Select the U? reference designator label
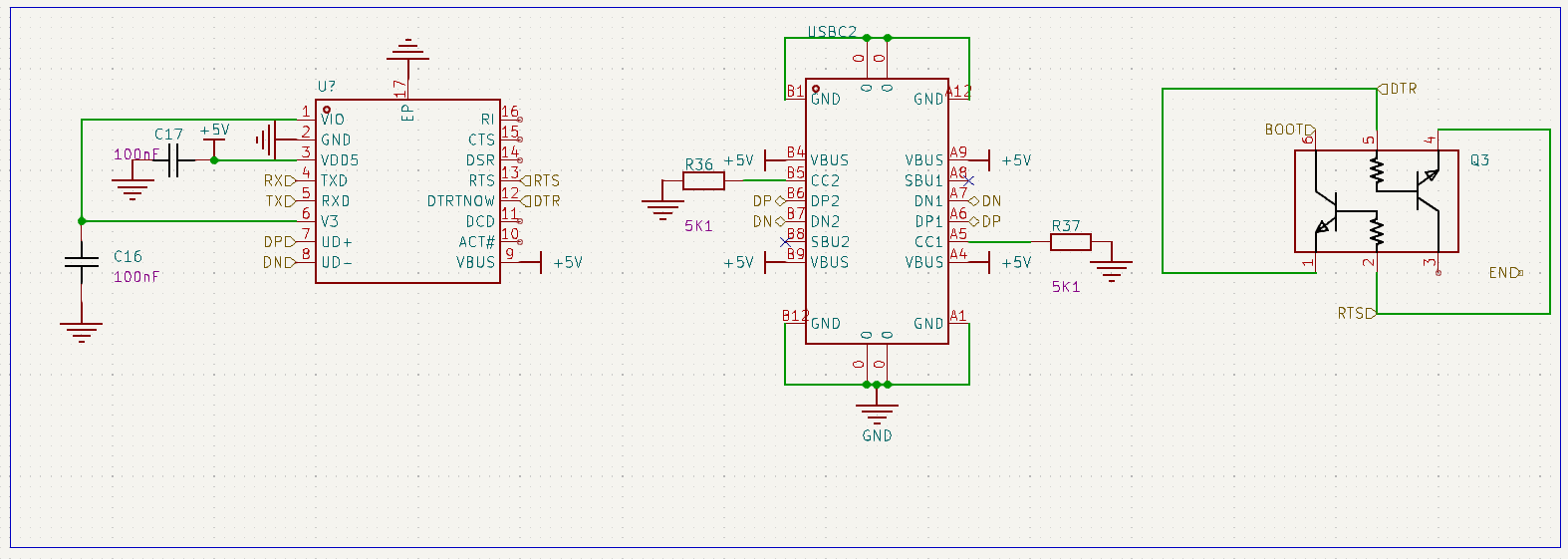This screenshot has width=1568, height=559. coord(327,87)
